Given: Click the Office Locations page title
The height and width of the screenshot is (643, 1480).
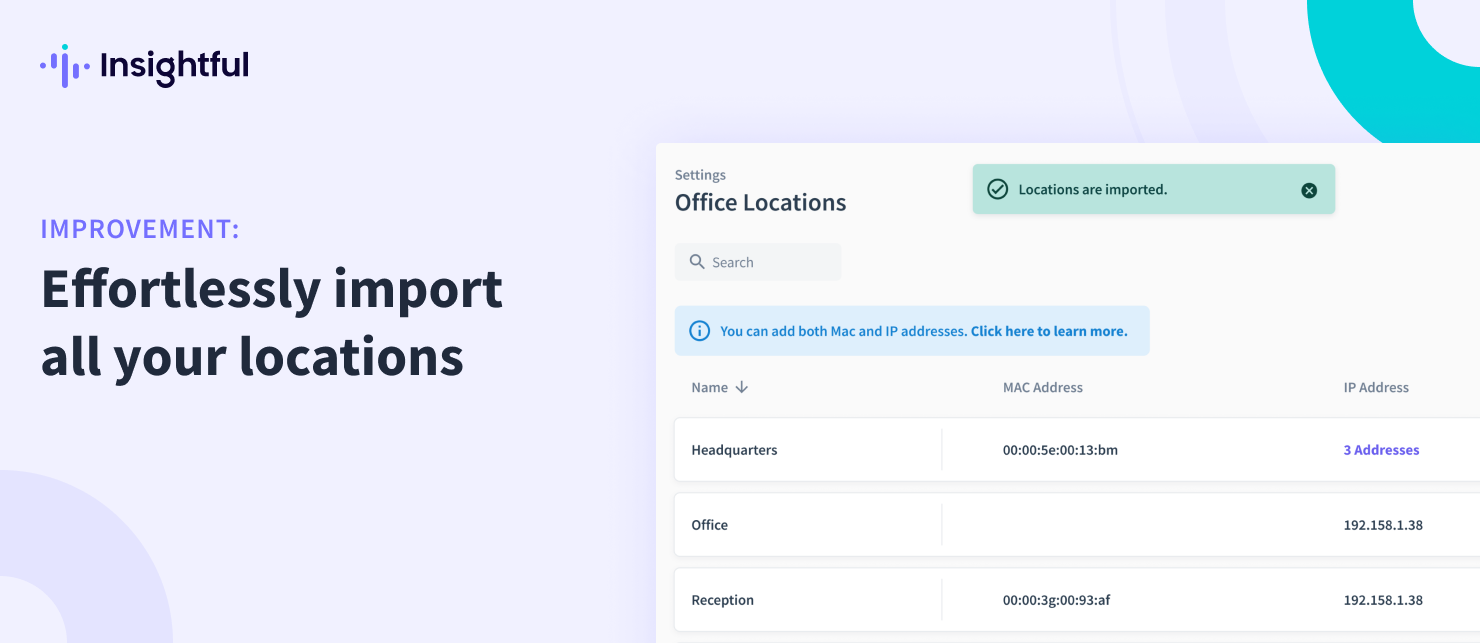Looking at the screenshot, I should [760, 202].
